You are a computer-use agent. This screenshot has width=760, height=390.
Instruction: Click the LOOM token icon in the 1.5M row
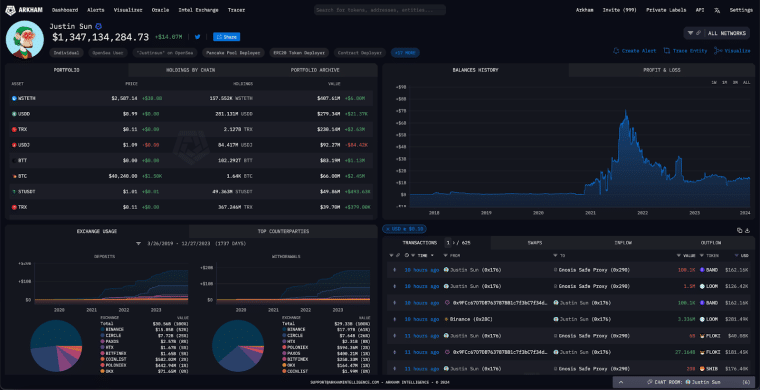[702, 286]
